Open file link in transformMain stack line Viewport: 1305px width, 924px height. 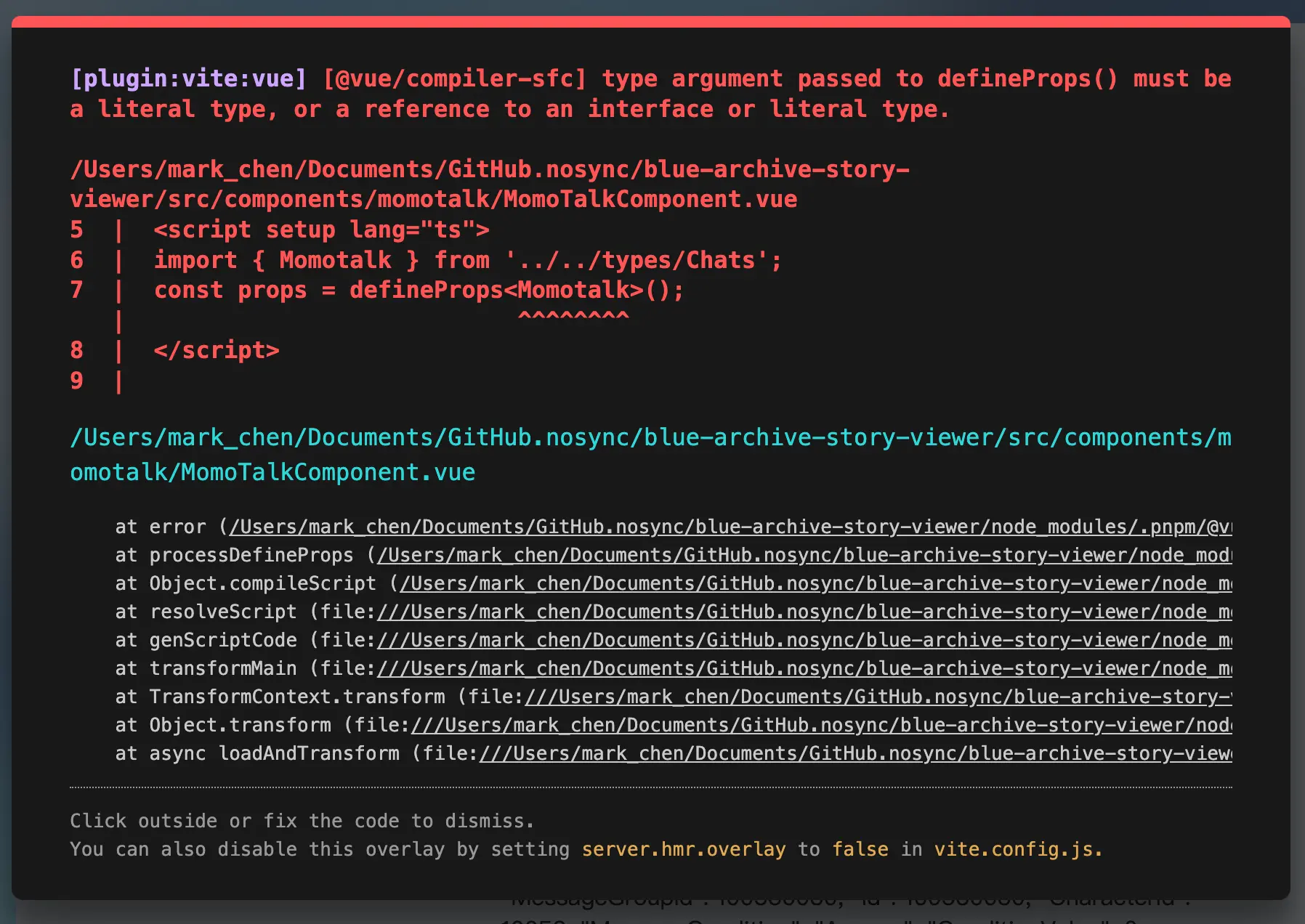coord(804,668)
